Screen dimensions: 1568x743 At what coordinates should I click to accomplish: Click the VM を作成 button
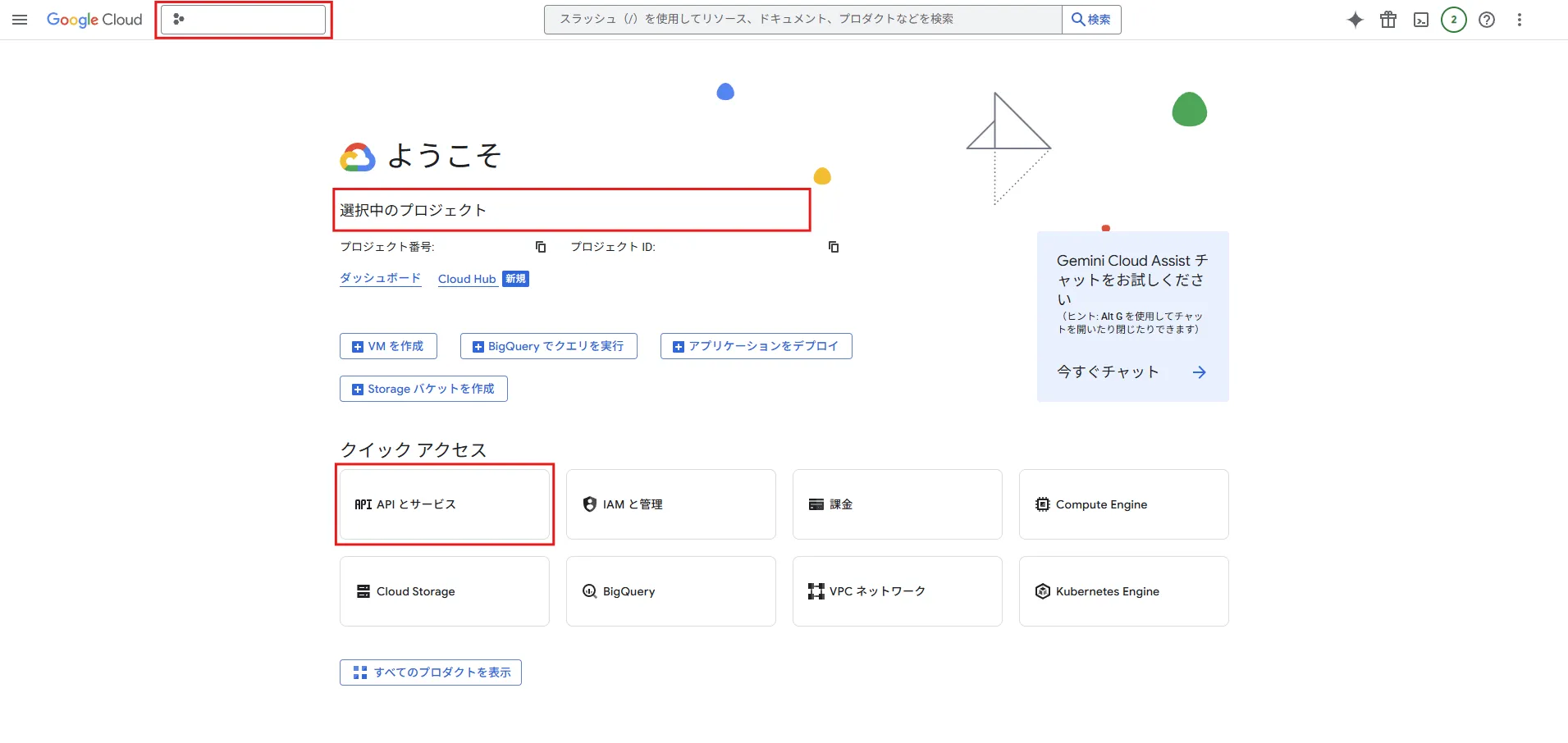click(x=388, y=346)
